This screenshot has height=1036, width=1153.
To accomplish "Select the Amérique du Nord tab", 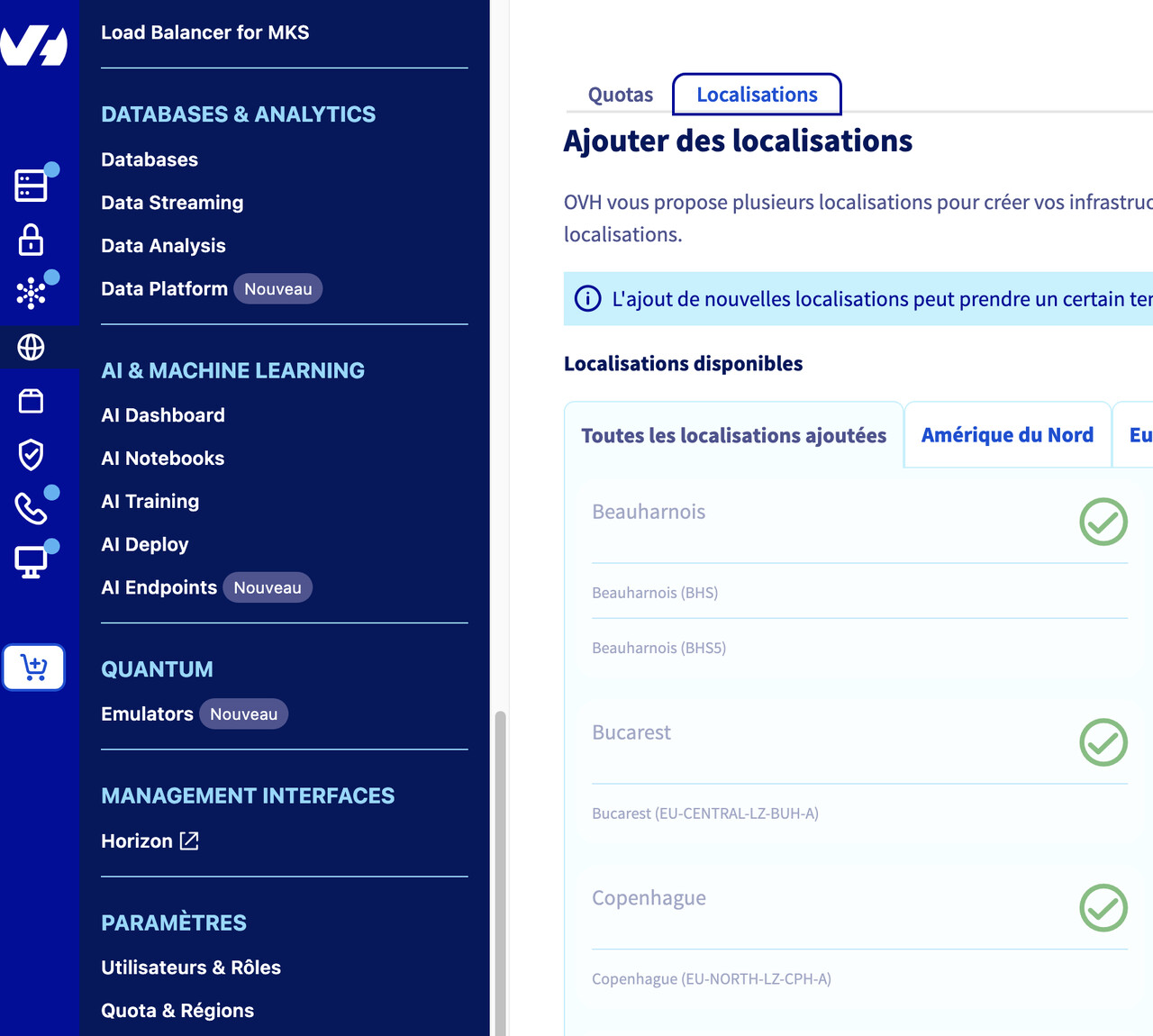I will [x=1006, y=435].
